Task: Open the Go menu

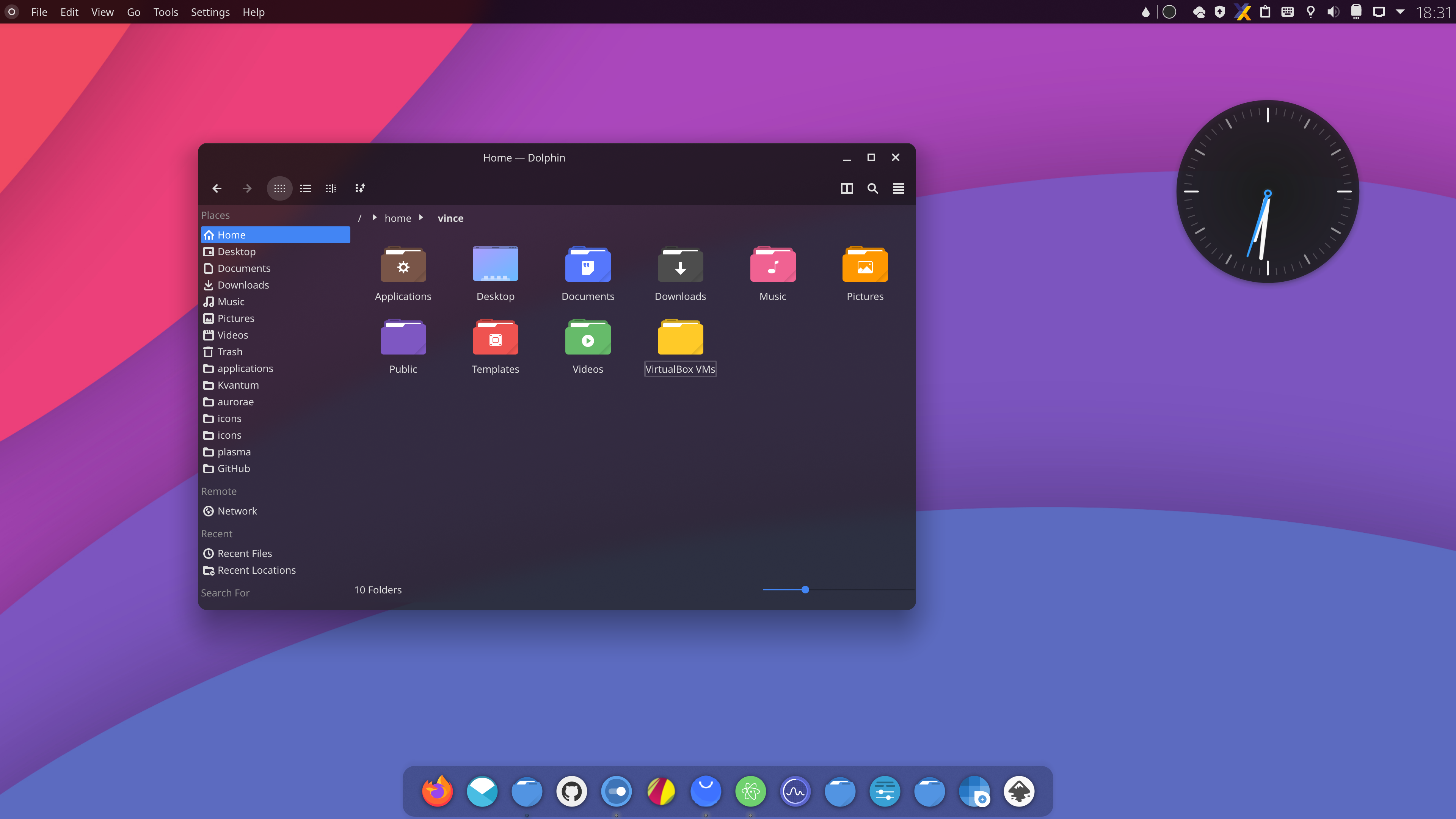Action: pyautogui.click(x=133, y=12)
